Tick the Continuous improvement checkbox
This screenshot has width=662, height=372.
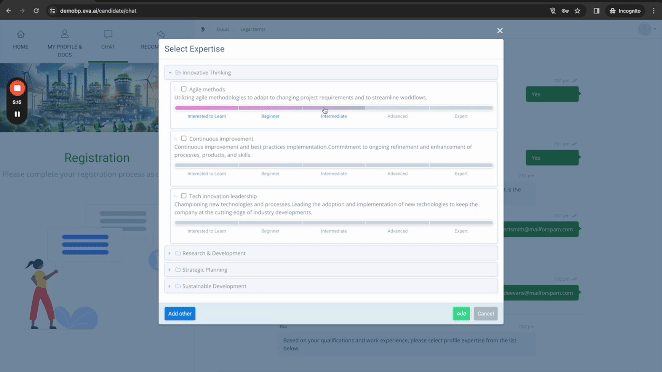coord(184,138)
